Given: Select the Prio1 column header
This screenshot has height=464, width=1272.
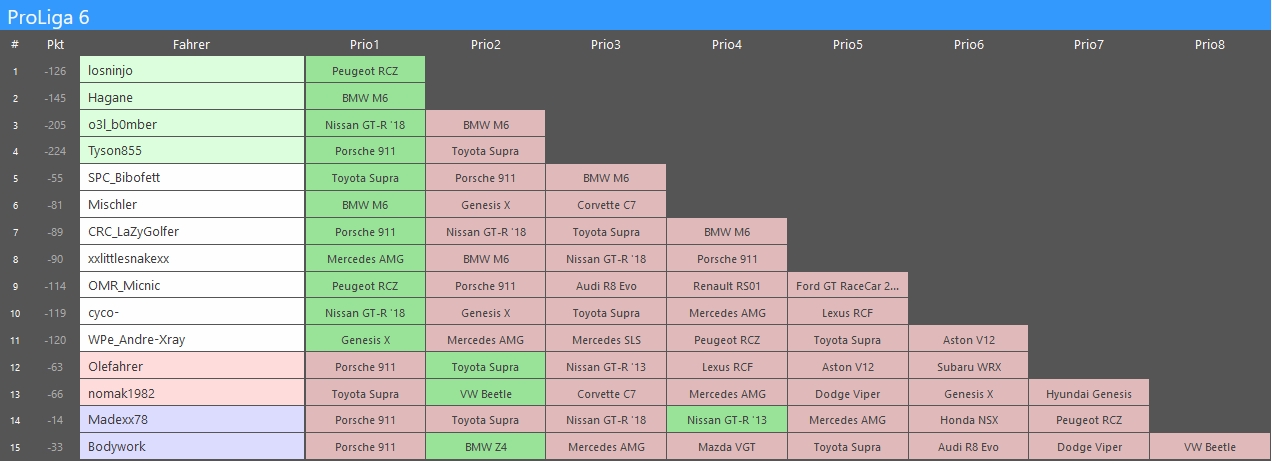Looking at the screenshot, I should [x=365, y=44].
